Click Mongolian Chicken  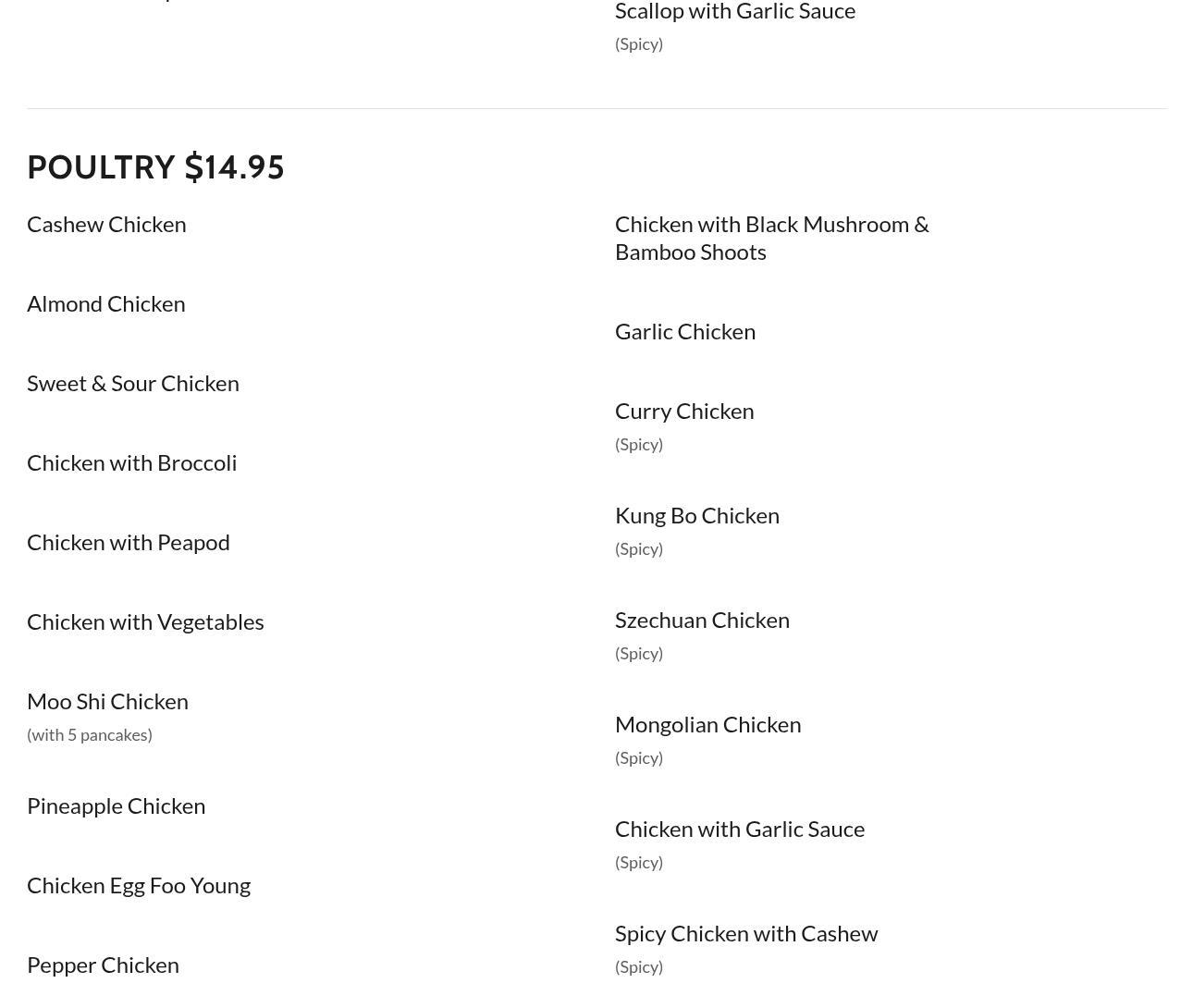coord(707,725)
